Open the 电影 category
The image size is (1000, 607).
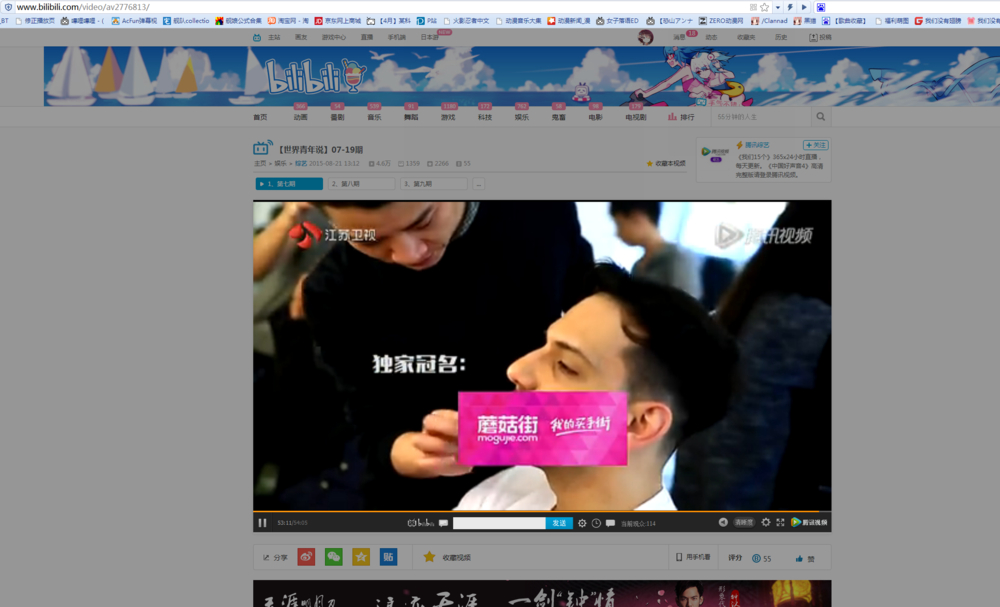[x=596, y=117]
